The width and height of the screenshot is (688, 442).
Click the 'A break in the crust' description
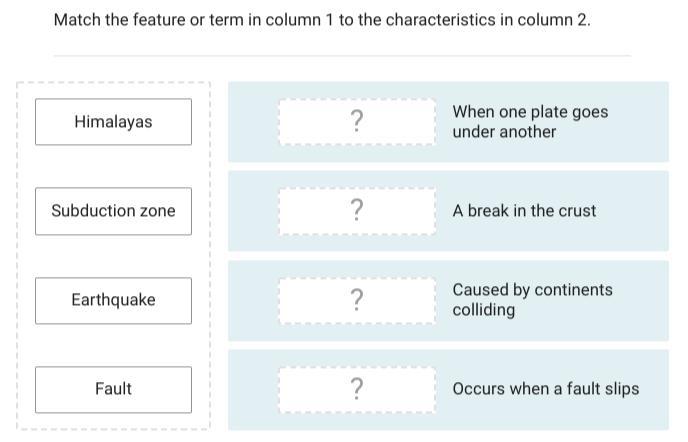point(524,211)
